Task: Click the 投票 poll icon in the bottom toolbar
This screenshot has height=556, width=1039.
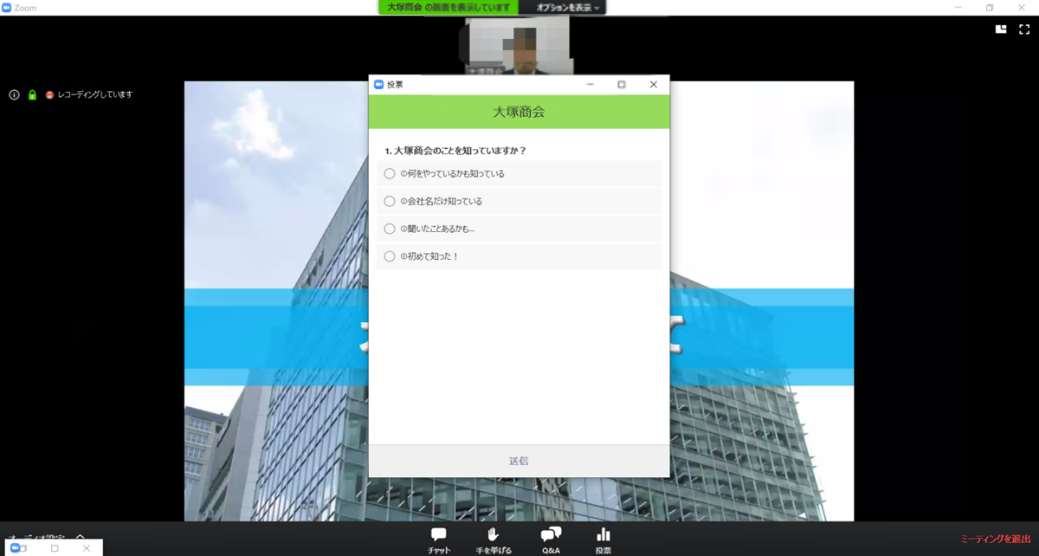Action: click(x=603, y=538)
